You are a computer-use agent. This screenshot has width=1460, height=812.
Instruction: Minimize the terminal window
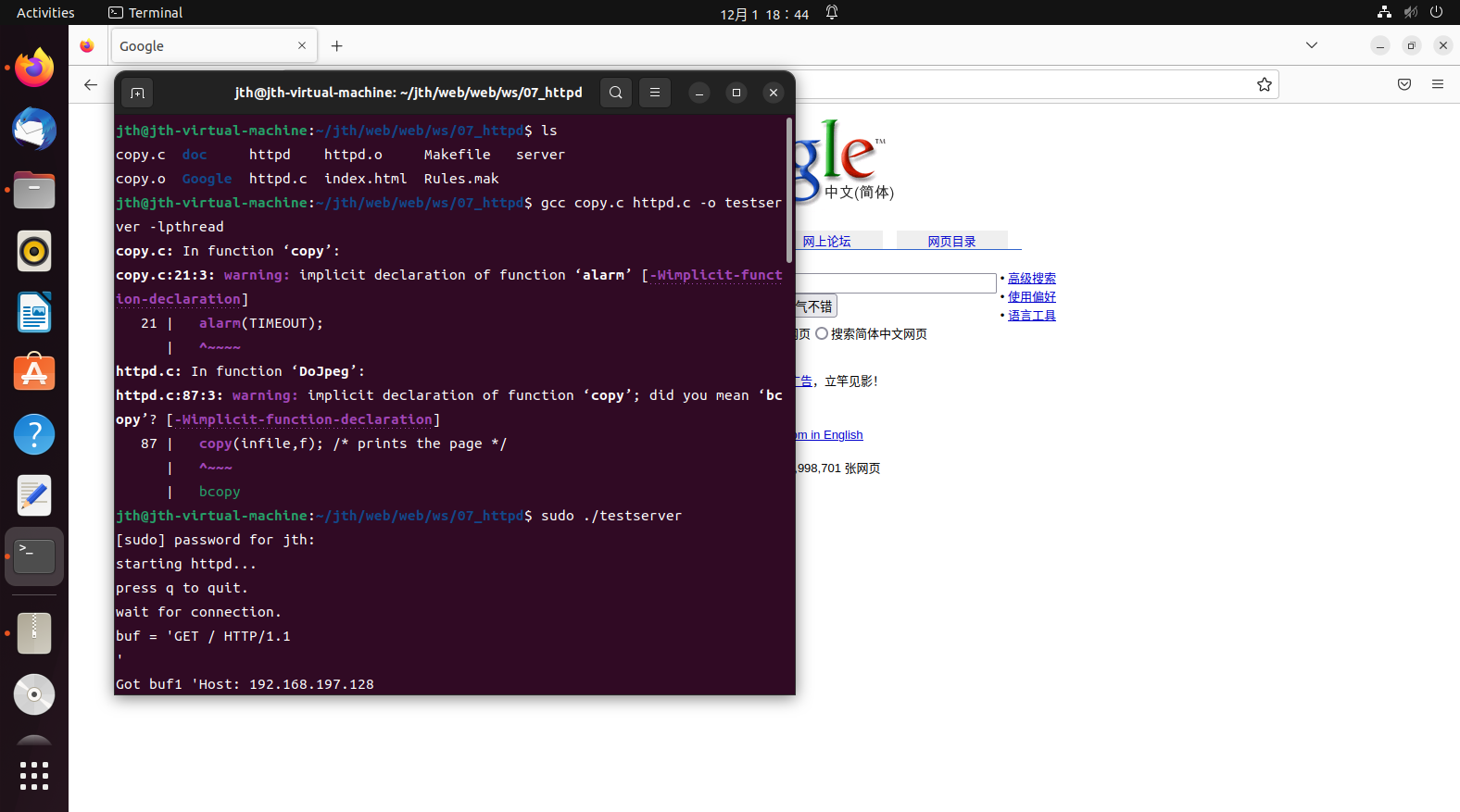699,93
